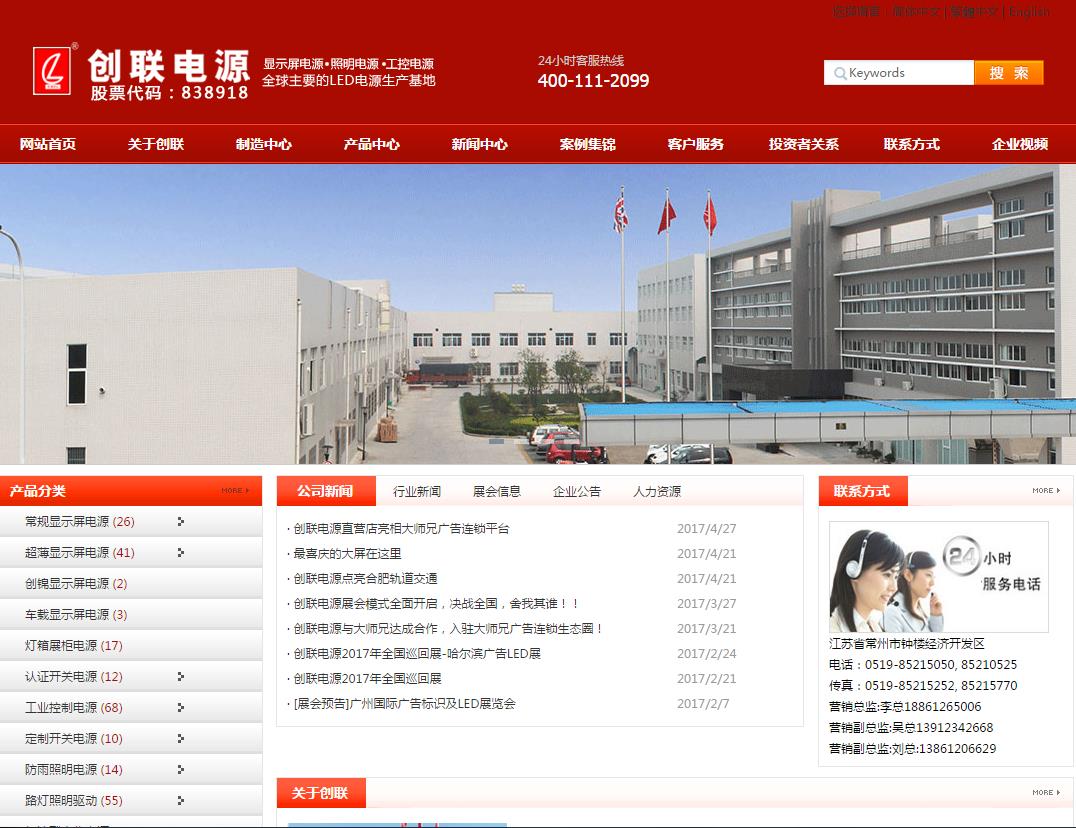Open news 创联电源直营店亮相大师兄广告连锁平台
1076x828 pixels.
pos(401,528)
